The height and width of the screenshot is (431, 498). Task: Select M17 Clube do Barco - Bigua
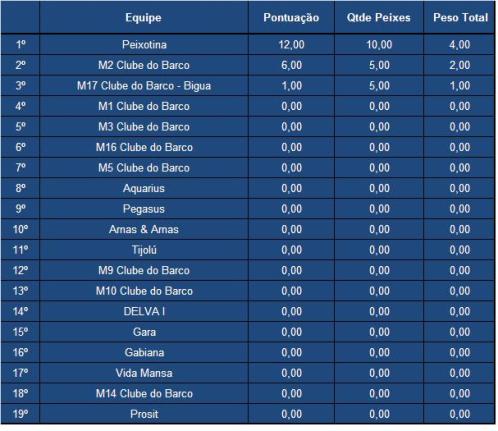(x=144, y=86)
